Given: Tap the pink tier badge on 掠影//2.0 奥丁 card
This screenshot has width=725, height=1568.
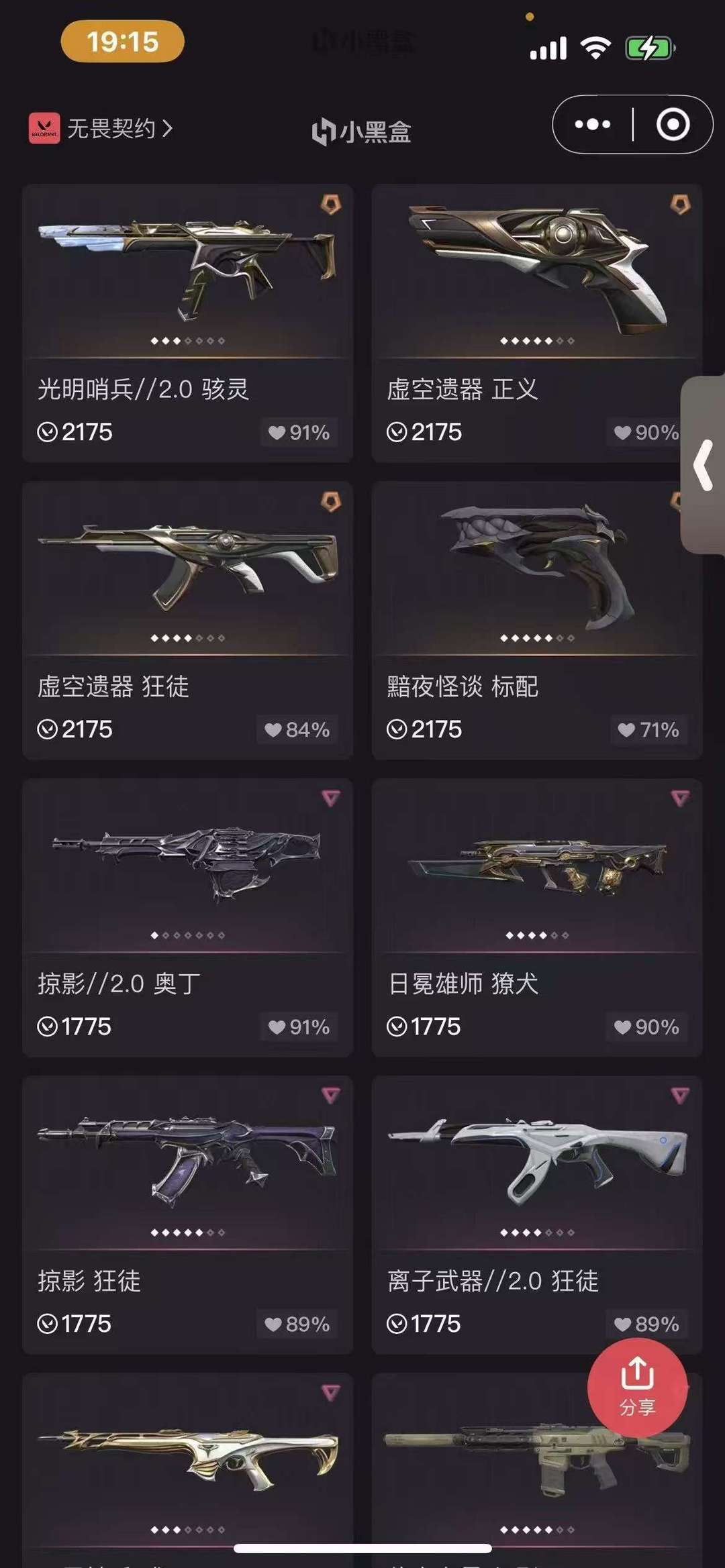Looking at the screenshot, I should tap(331, 798).
